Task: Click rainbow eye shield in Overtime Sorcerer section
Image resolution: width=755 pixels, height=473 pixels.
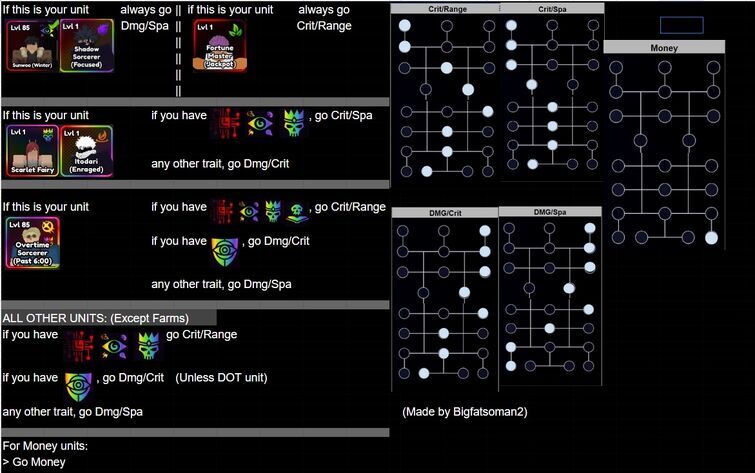Action: pos(225,252)
